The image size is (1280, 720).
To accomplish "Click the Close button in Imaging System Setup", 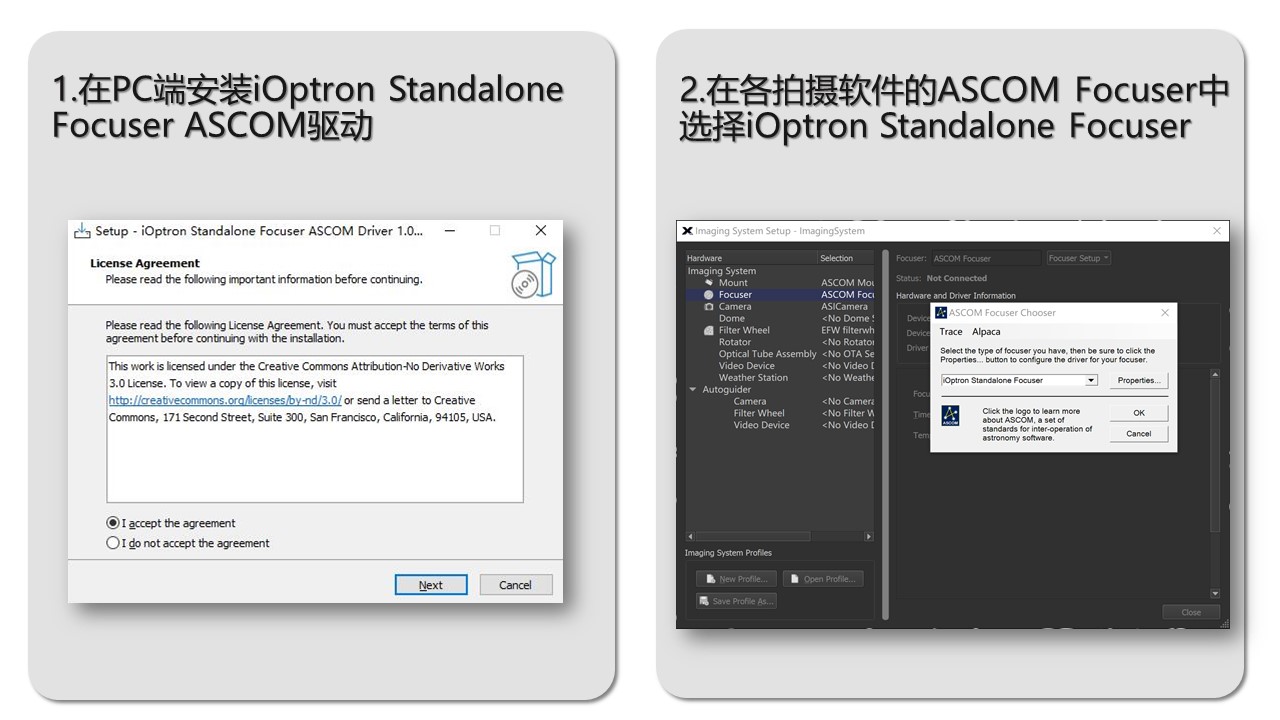I will pyautogui.click(x=1191, y=612).
